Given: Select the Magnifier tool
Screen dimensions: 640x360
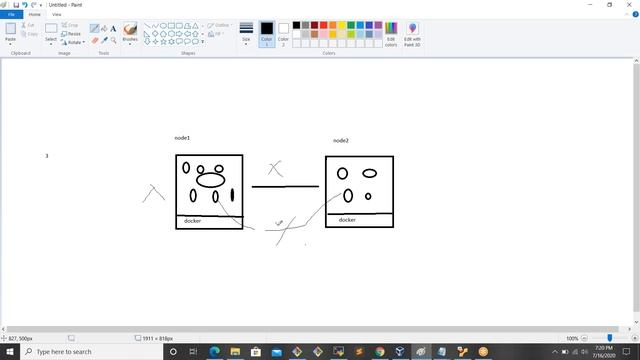Looking at the screenshot, I should (113, 40).
